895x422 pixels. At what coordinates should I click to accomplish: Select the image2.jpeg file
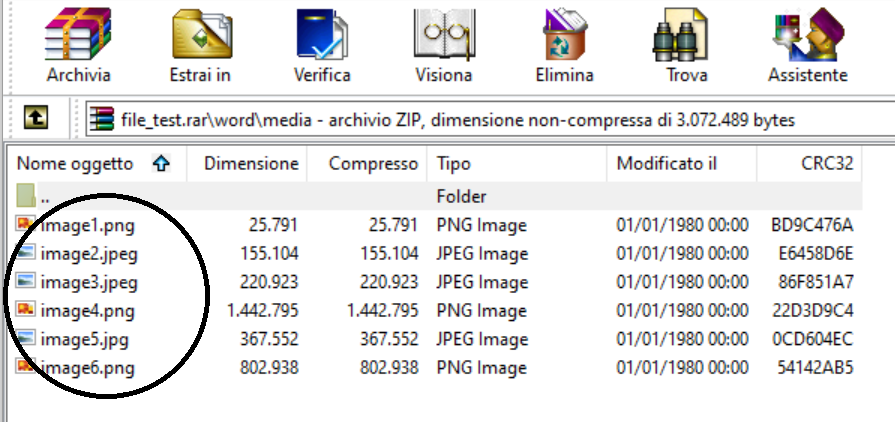[x=434, y=254]
